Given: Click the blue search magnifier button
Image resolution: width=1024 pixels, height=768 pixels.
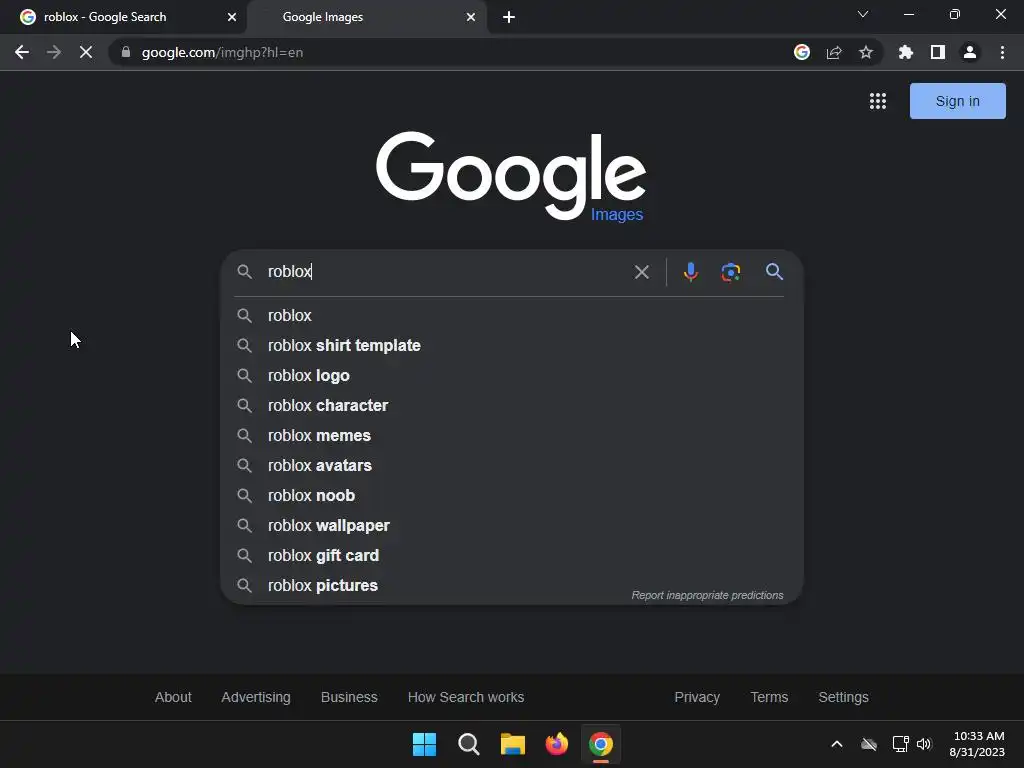Looking at the screenshot, I should 775,272.
